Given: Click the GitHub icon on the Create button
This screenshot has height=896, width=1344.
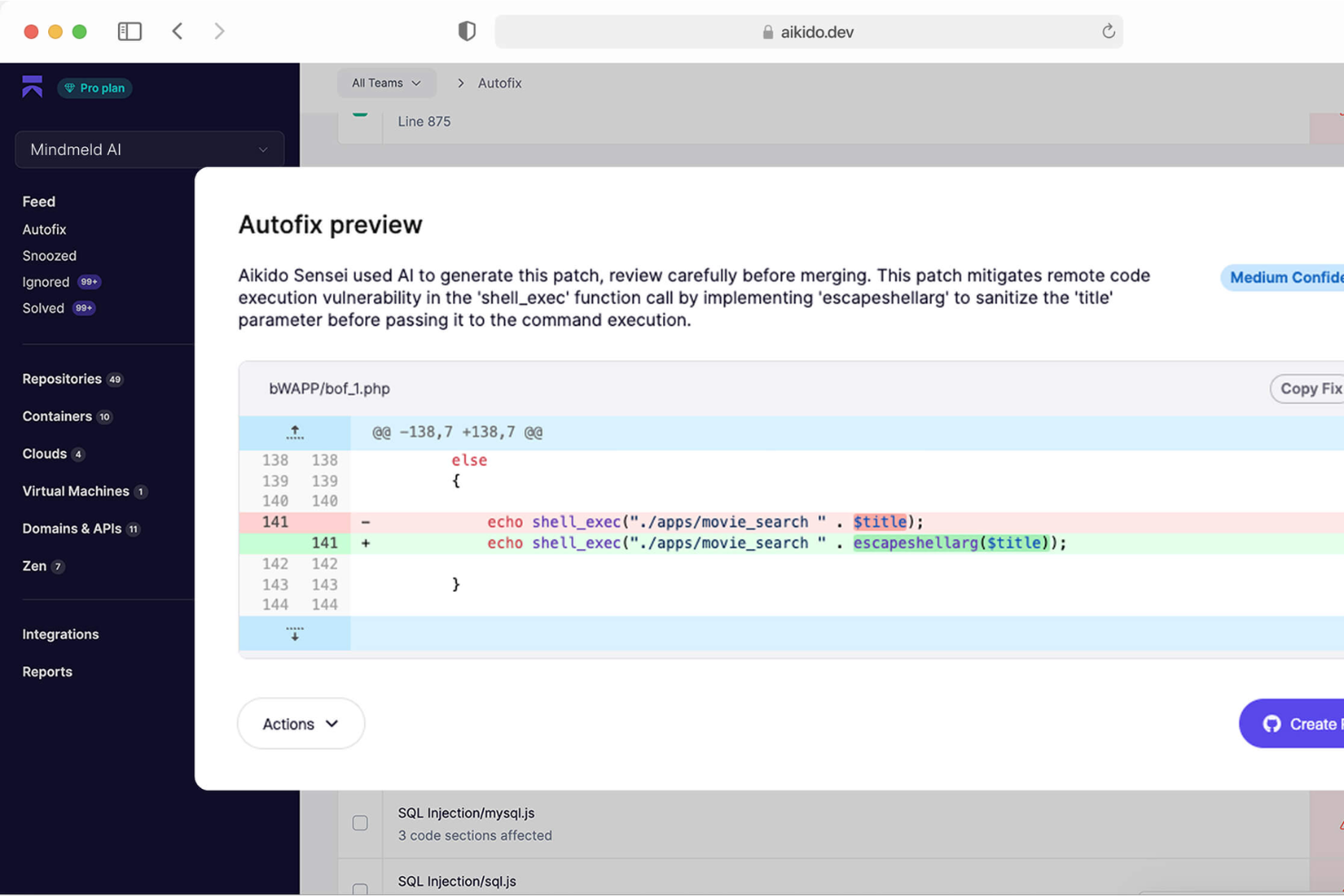Looking at the screenshot, I should [x=1271, y=724].
